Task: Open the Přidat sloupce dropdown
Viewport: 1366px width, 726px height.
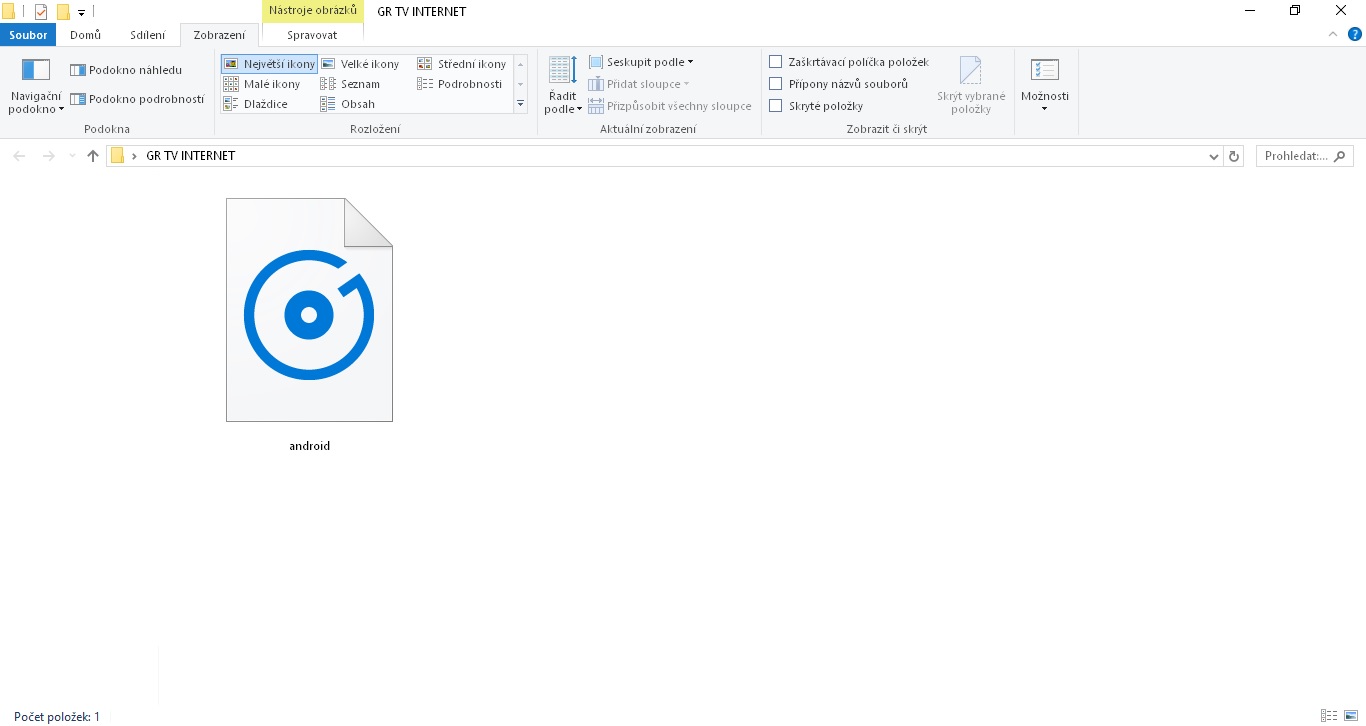Action: [x=639, y=84]
